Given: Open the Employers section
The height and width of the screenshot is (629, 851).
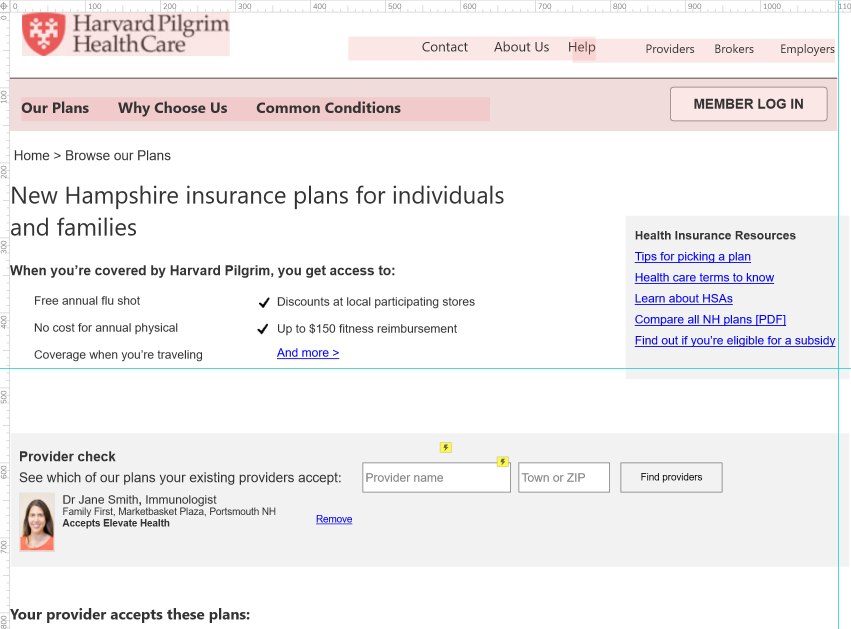Looking at the screenshot, I should coord(807,49).
